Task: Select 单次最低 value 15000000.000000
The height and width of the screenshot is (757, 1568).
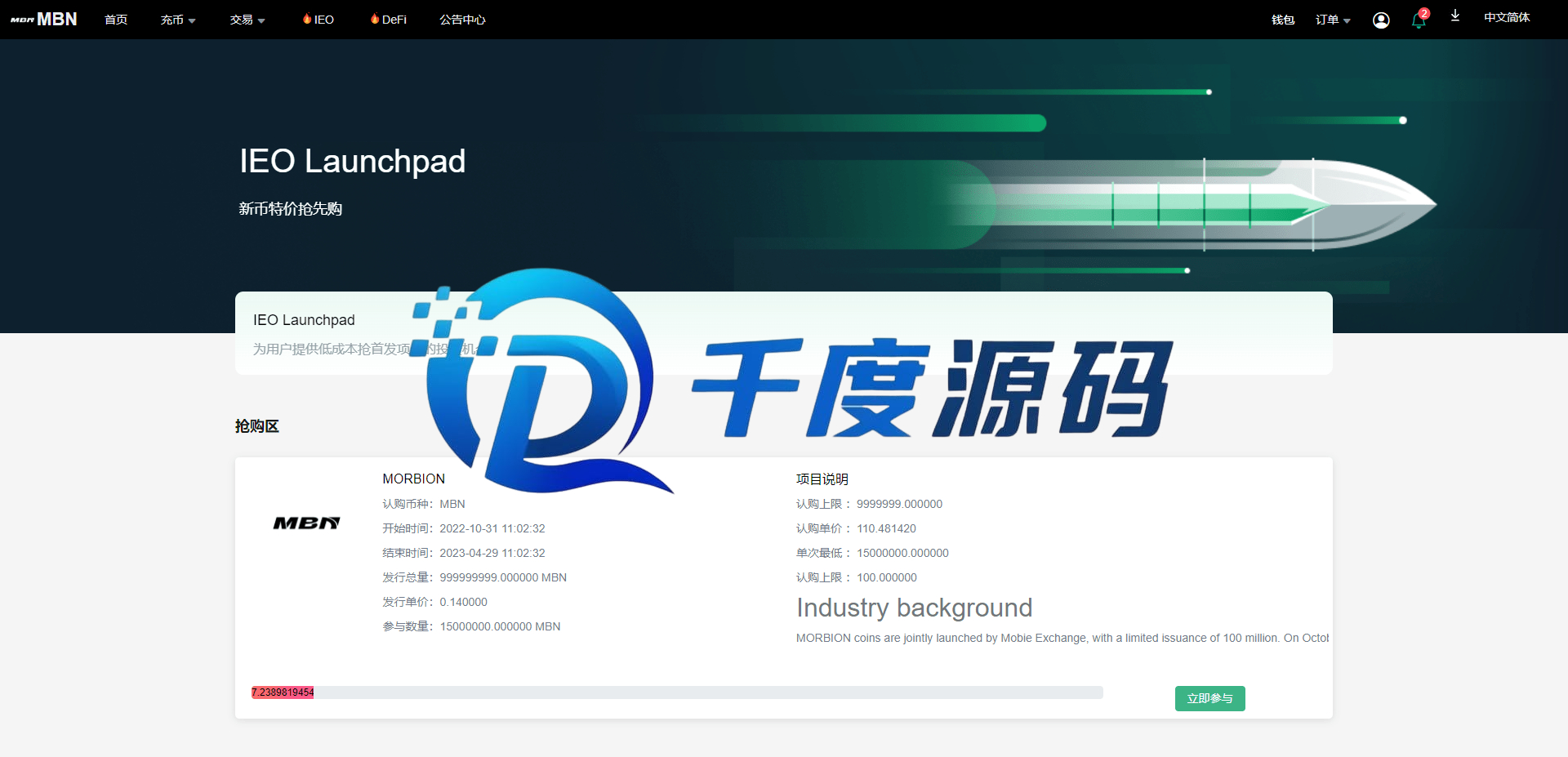Action: coord(902,553)
